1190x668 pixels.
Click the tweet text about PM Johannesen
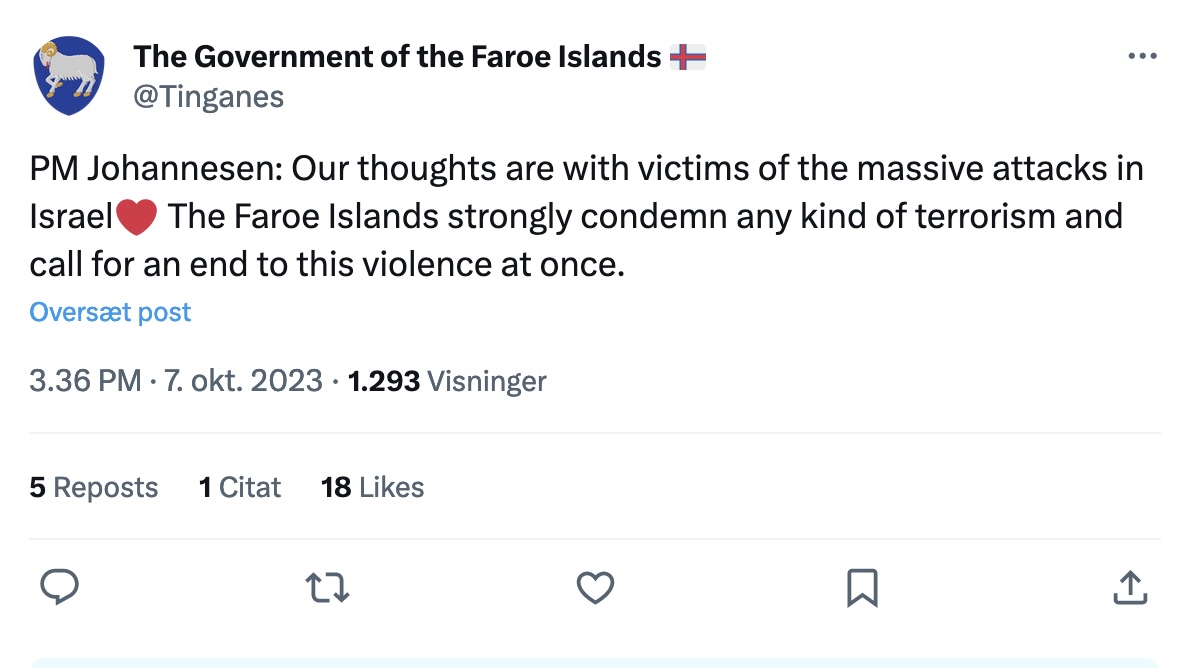tap(586, 216)
